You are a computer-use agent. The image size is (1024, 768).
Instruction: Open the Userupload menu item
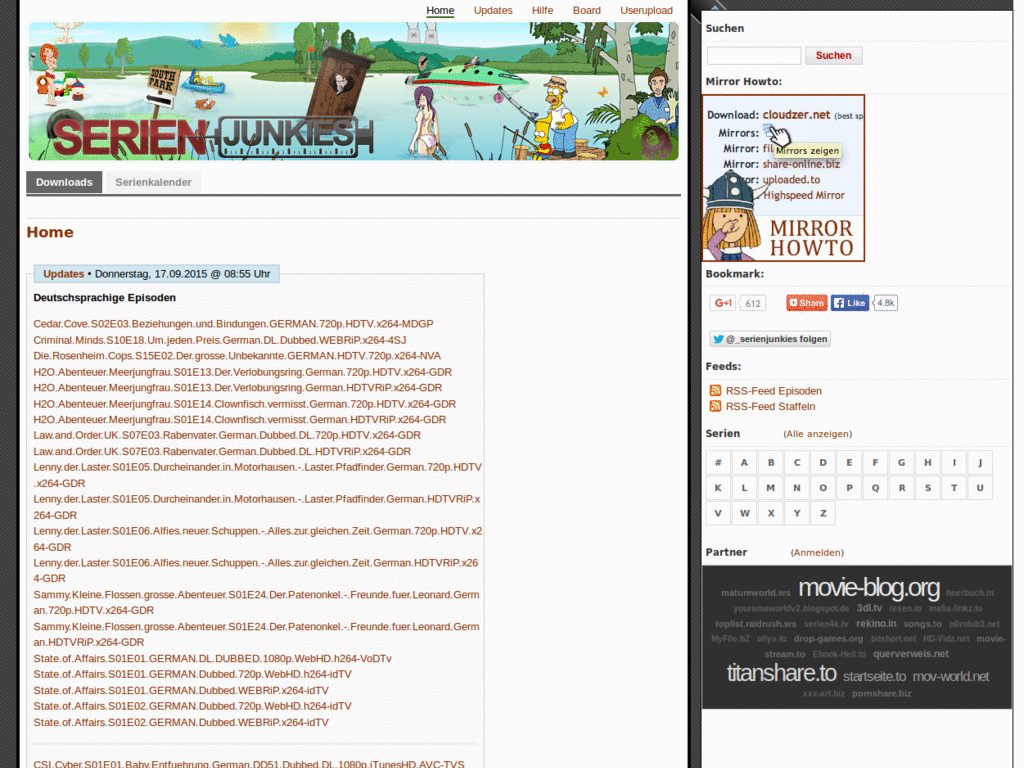click(647, 10)
